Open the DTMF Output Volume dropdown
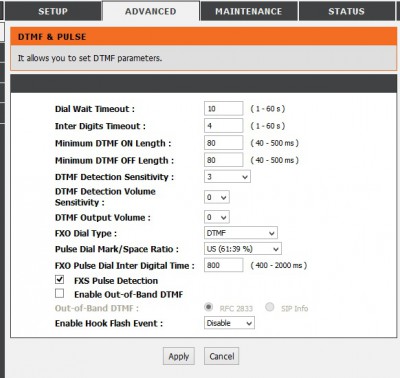The height and width of the screenshot is (378, 400). pyautogui.click(x=217, y=217)
